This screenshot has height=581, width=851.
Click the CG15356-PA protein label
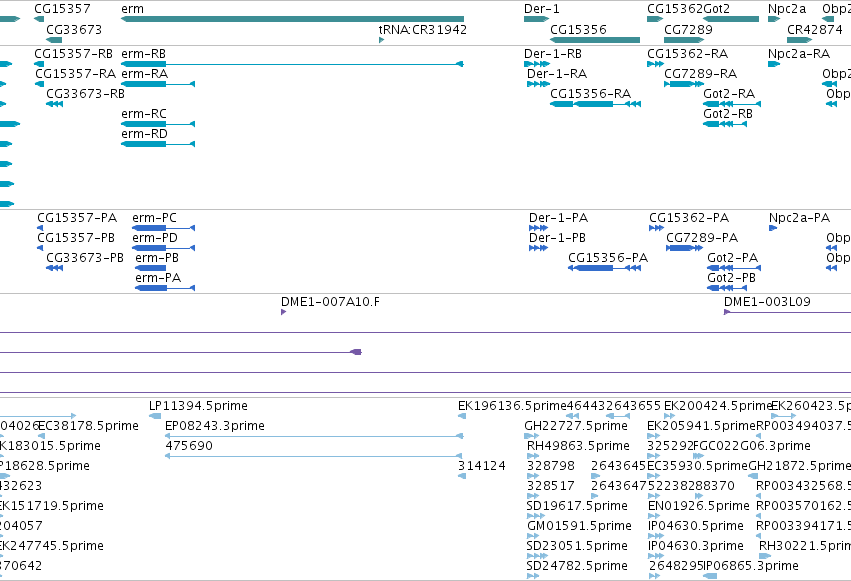tap(608, 258)
